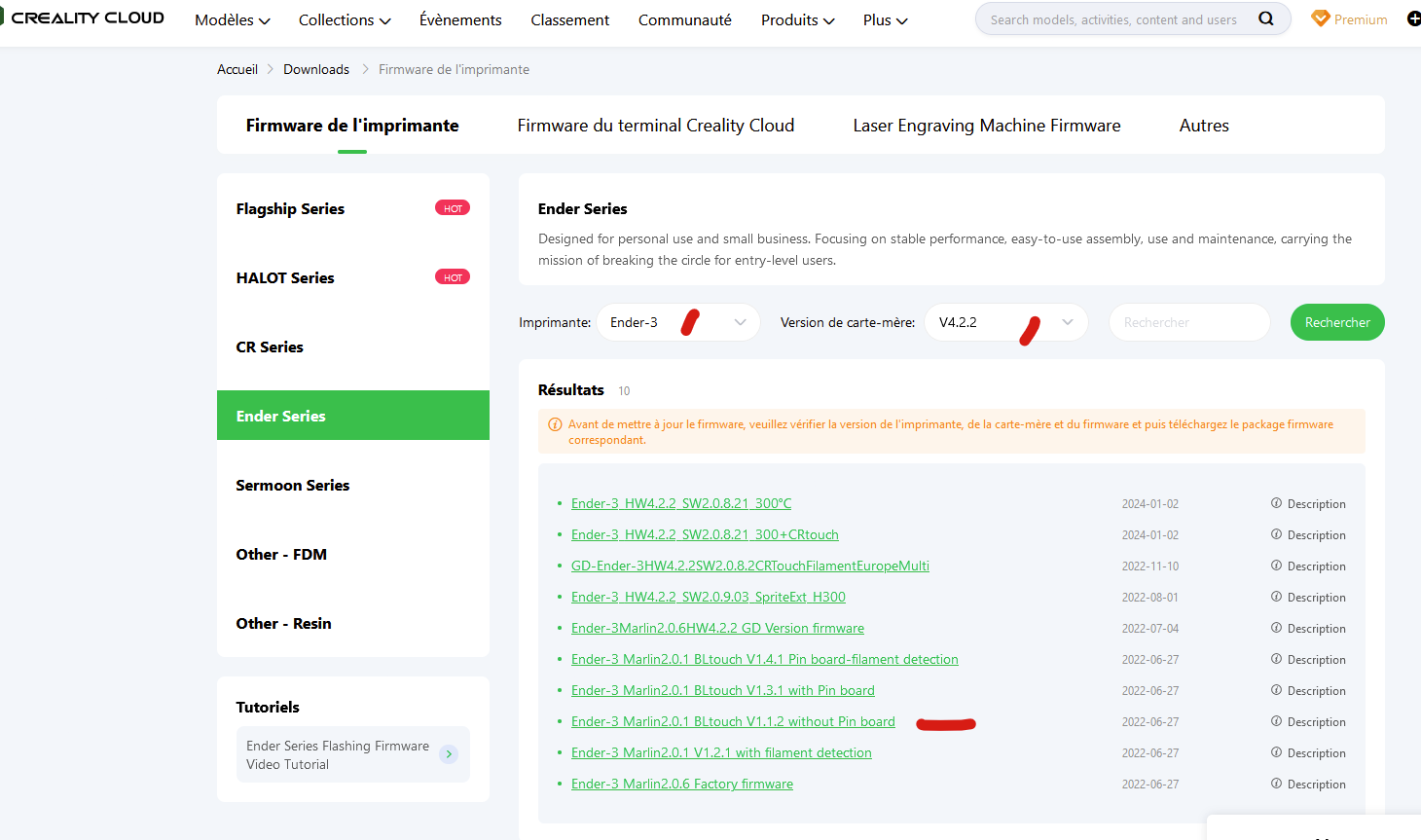Select Flagship Series in the sidebar
The width and height of the screenshot is (1421, 840).
tap(353, 208)
